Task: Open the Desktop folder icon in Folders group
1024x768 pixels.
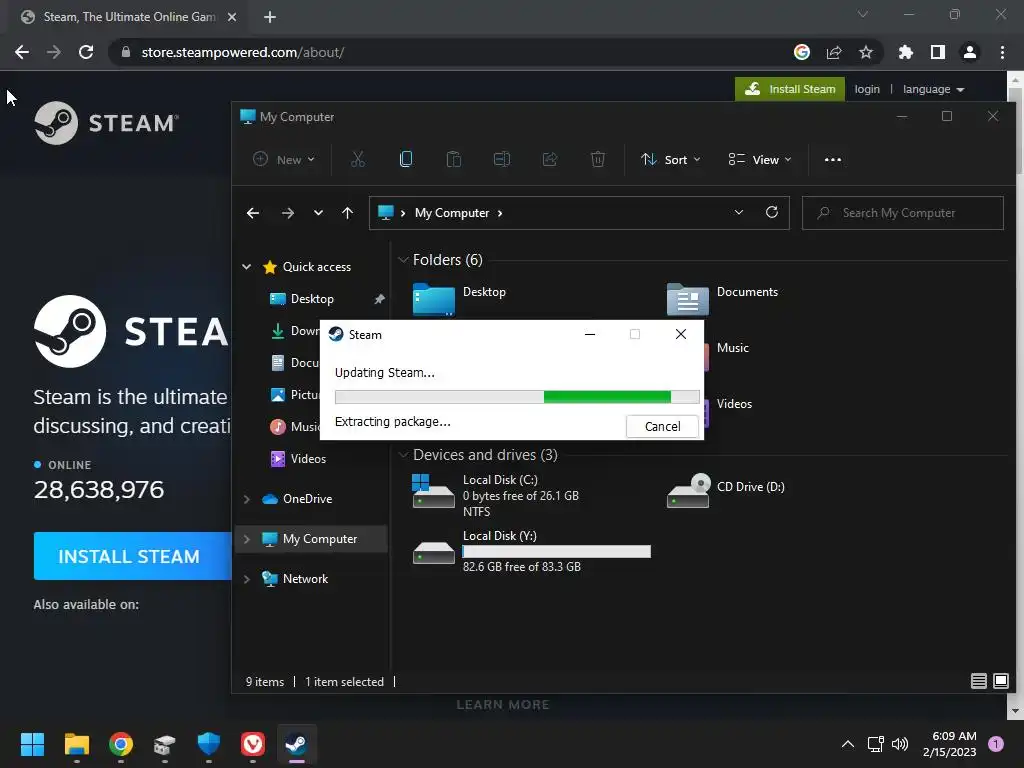Action: pos(434,300)
